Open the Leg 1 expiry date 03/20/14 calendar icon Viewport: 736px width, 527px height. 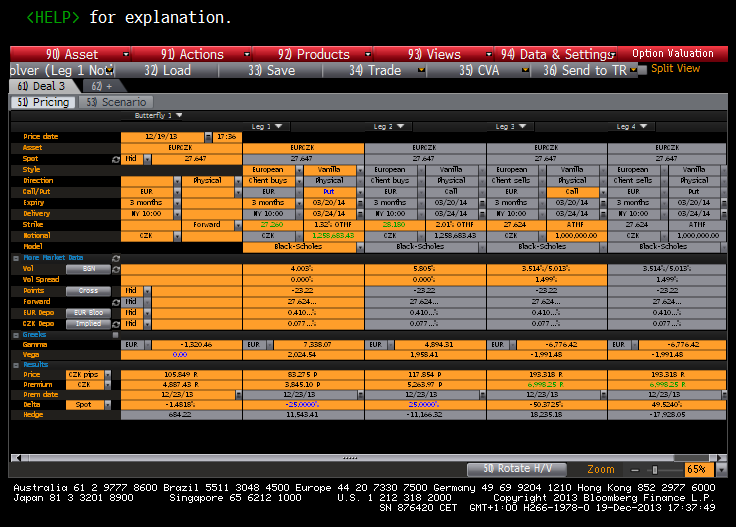point(360,203)
